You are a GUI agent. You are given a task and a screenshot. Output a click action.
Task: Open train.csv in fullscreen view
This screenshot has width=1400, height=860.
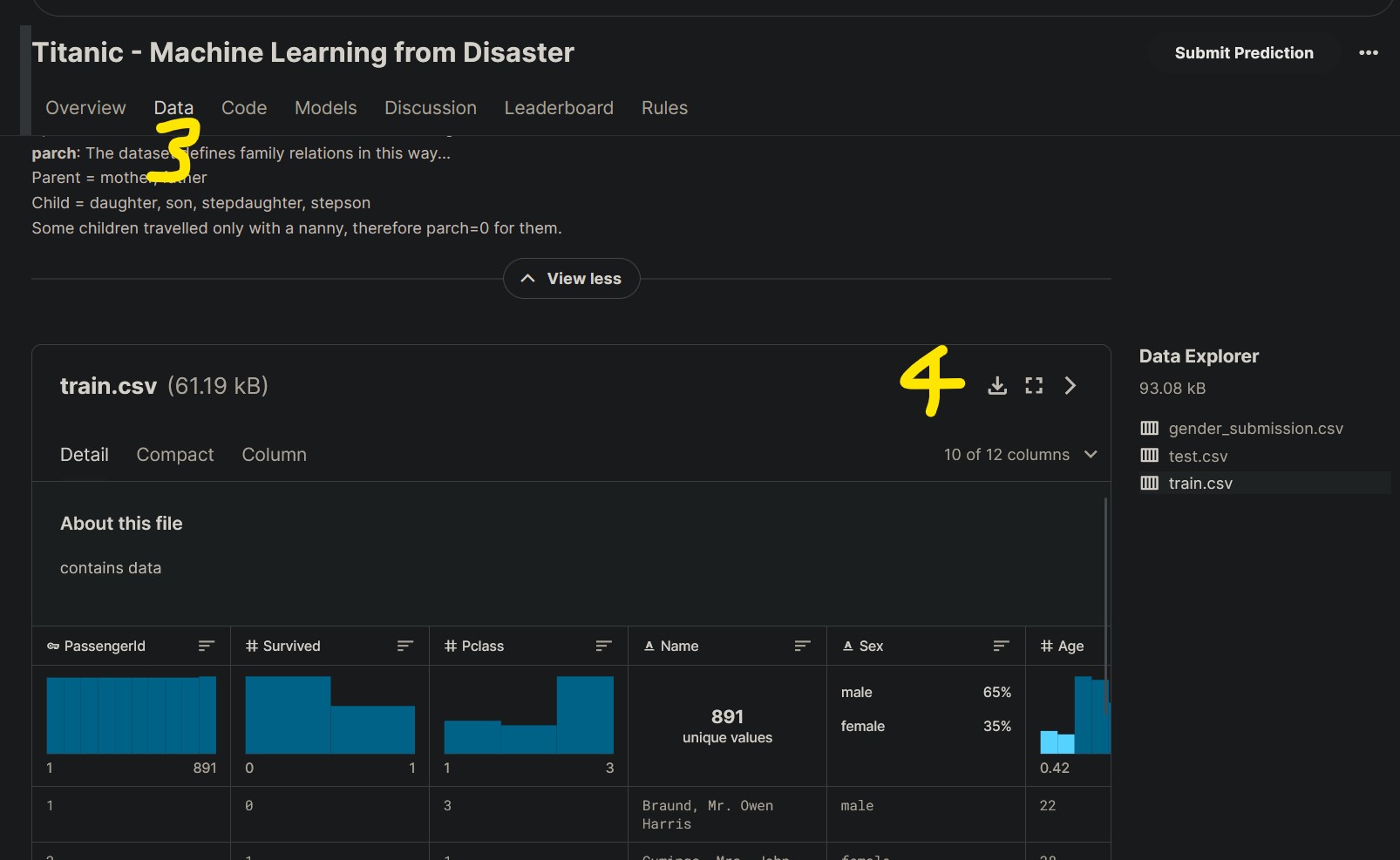(1034, 385)
